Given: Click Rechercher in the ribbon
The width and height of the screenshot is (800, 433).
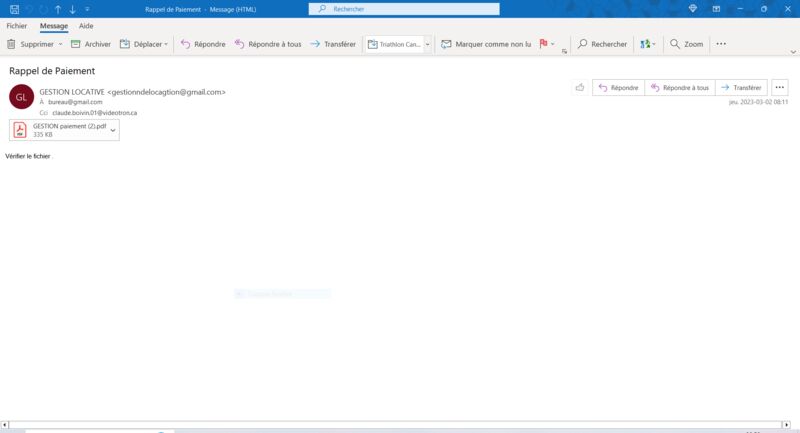Looking at the screenshot, I should point(602,44).
